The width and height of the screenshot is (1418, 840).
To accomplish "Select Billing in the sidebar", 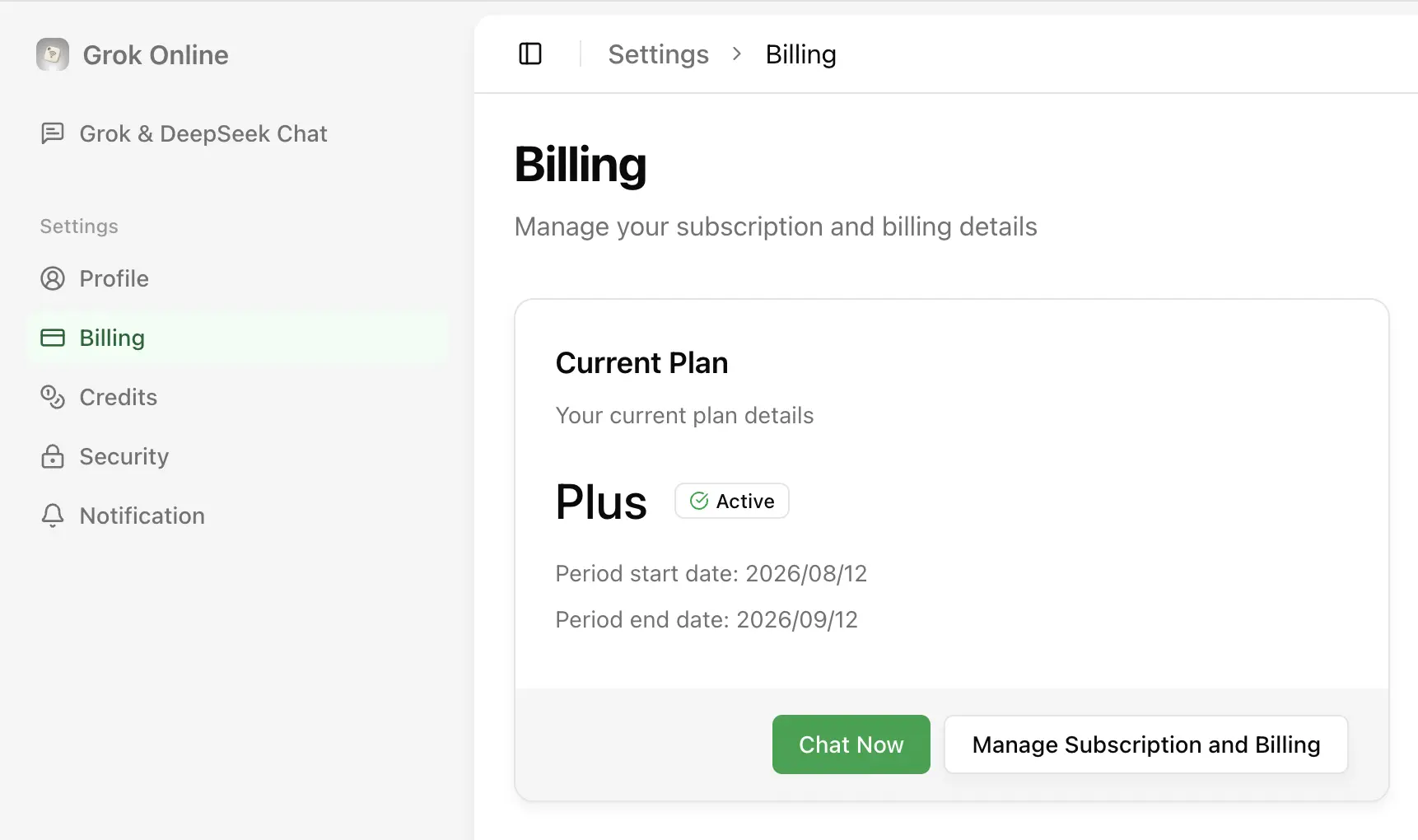I will tap(237, 338).
